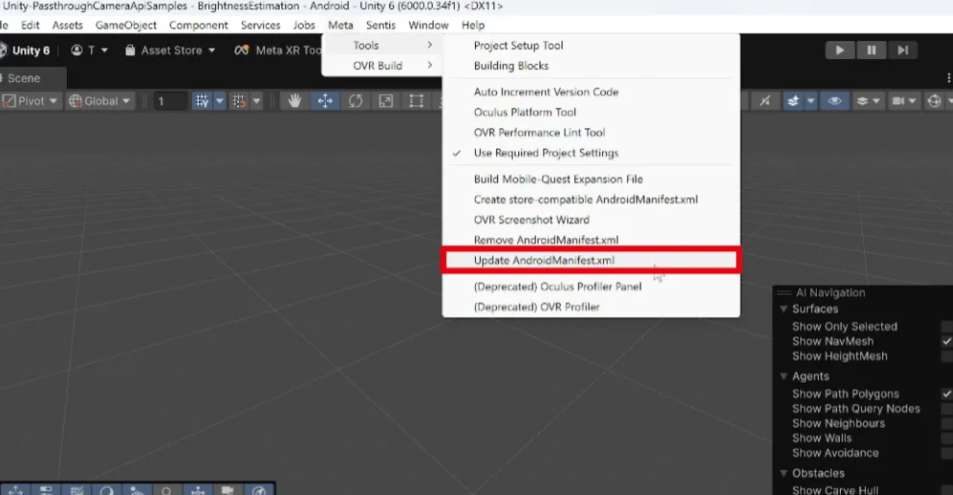This screenshot has height=495, width=953.
Task: Toggle scene visibility eye icon
Action: (x=835, y=101)
